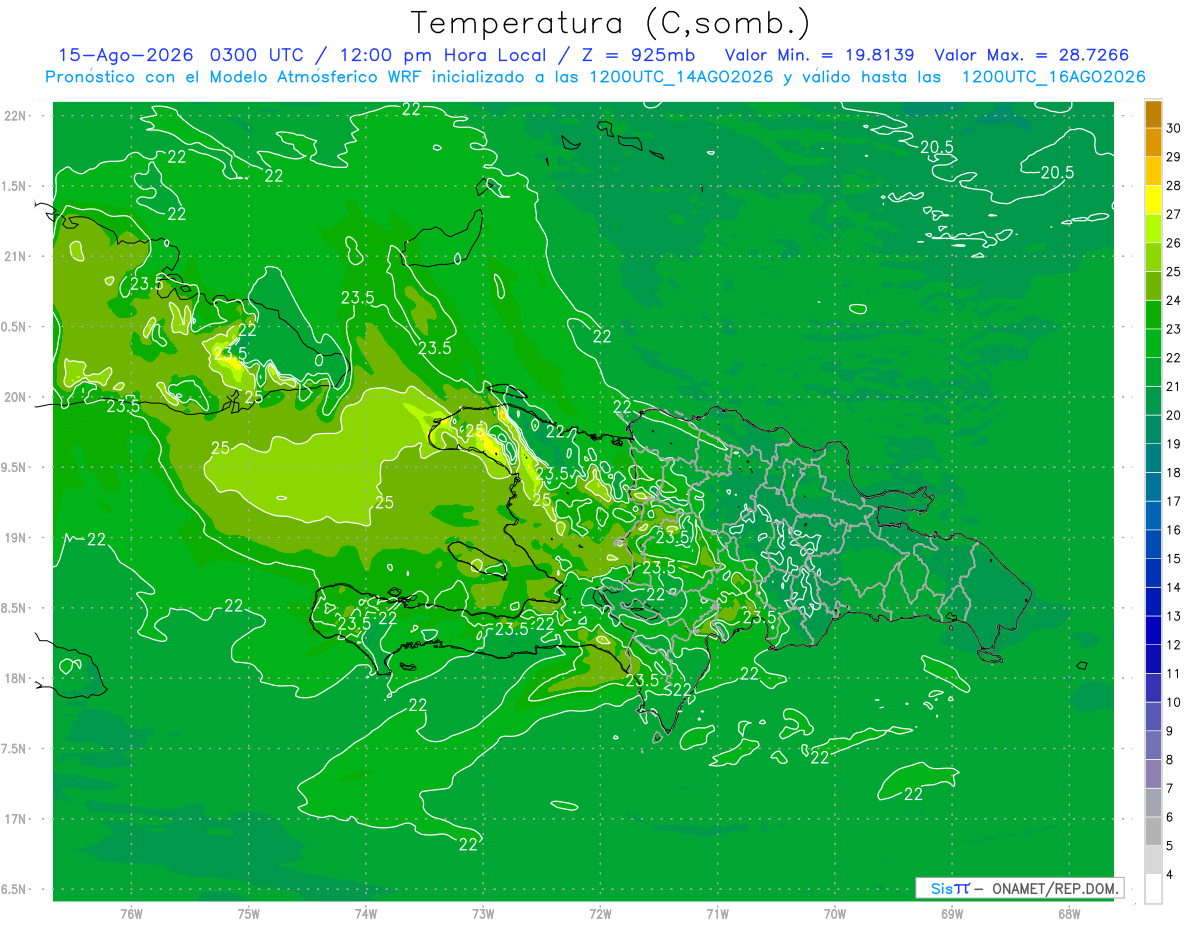Click the forecast end time '1200UTC_16AGO2026'
Screen dimensions: 1200x927
coord(1053,77)
